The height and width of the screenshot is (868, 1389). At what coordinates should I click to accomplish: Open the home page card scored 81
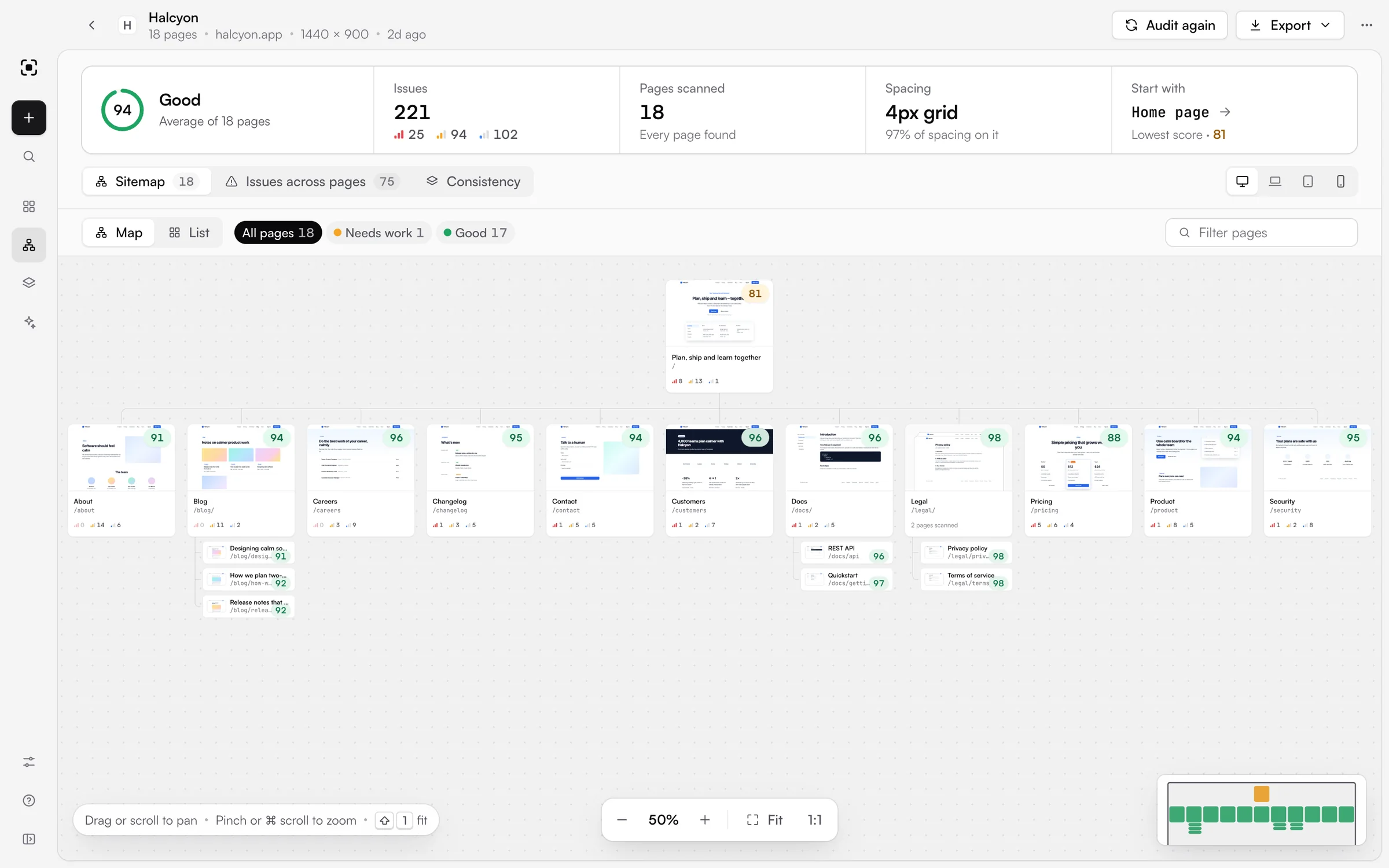point(719,336)
